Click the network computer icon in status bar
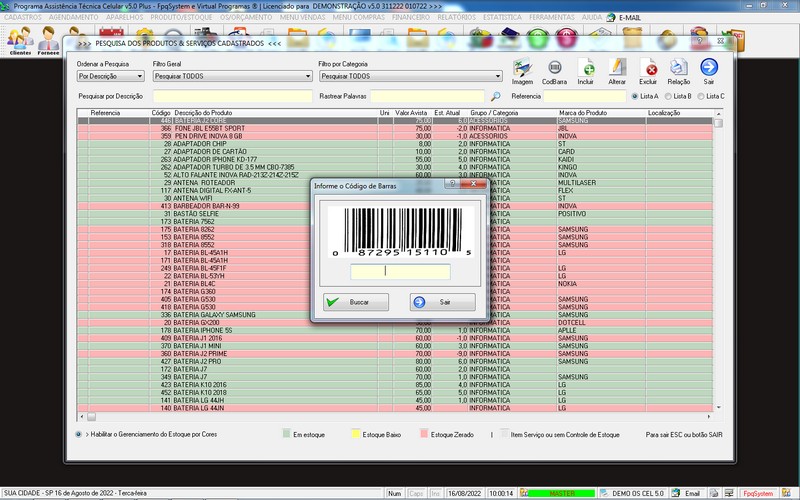The height and width of the screenshot is (500, 800). point(729,493)
